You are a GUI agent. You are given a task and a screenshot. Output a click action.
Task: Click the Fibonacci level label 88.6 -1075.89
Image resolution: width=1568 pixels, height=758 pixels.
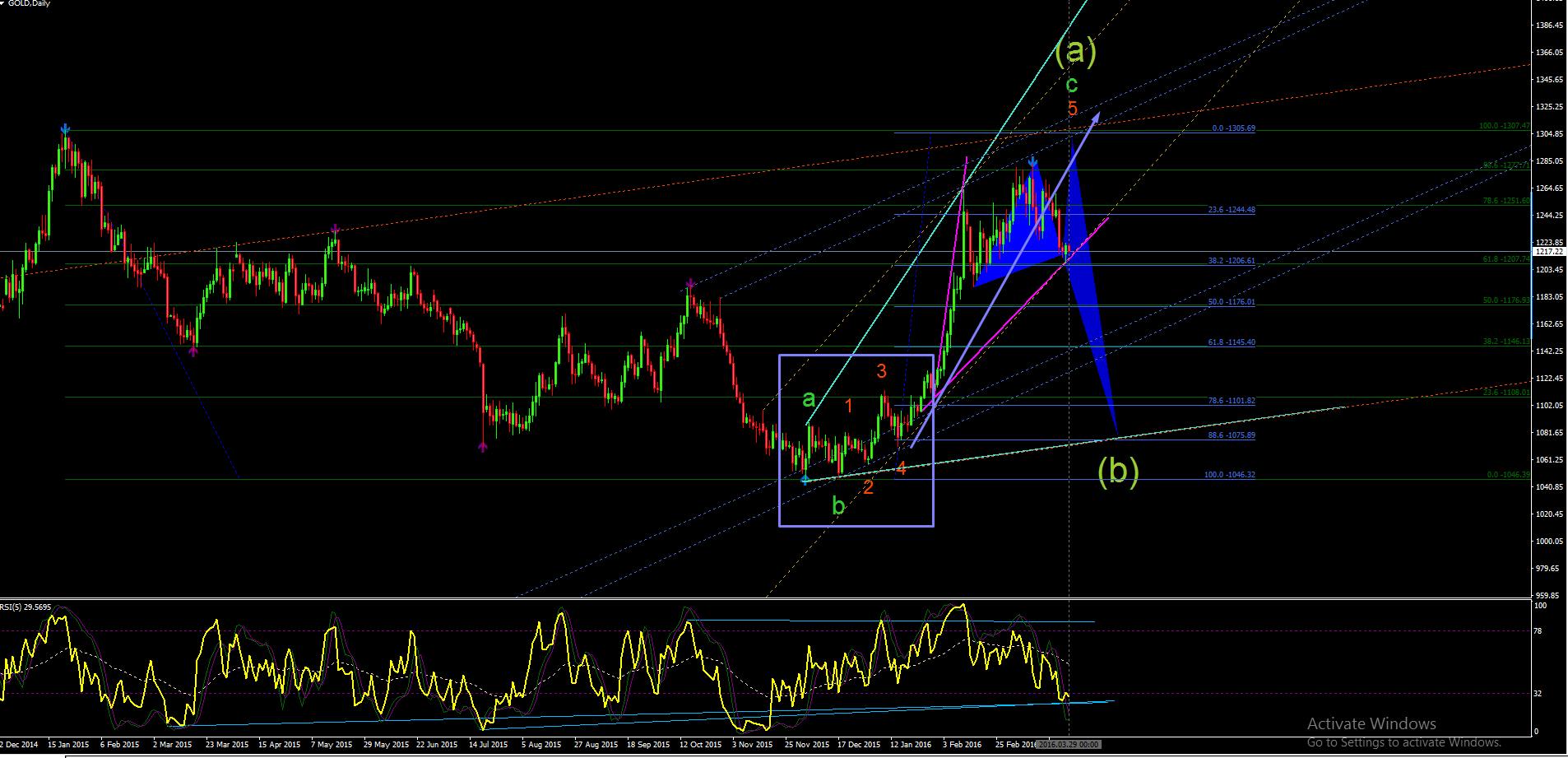point(1232,435)
